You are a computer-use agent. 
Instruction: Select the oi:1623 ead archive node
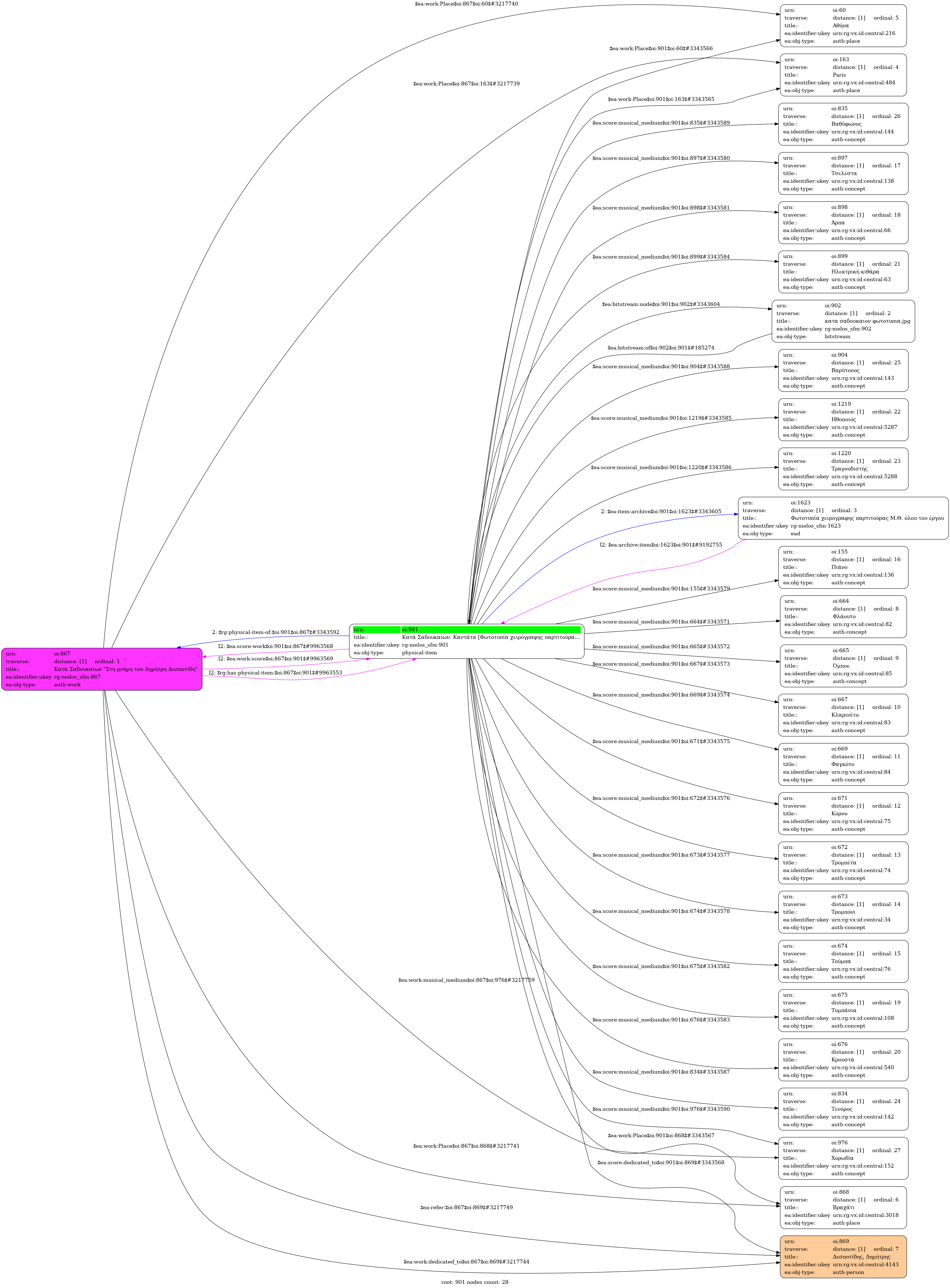tap(843, 518)
